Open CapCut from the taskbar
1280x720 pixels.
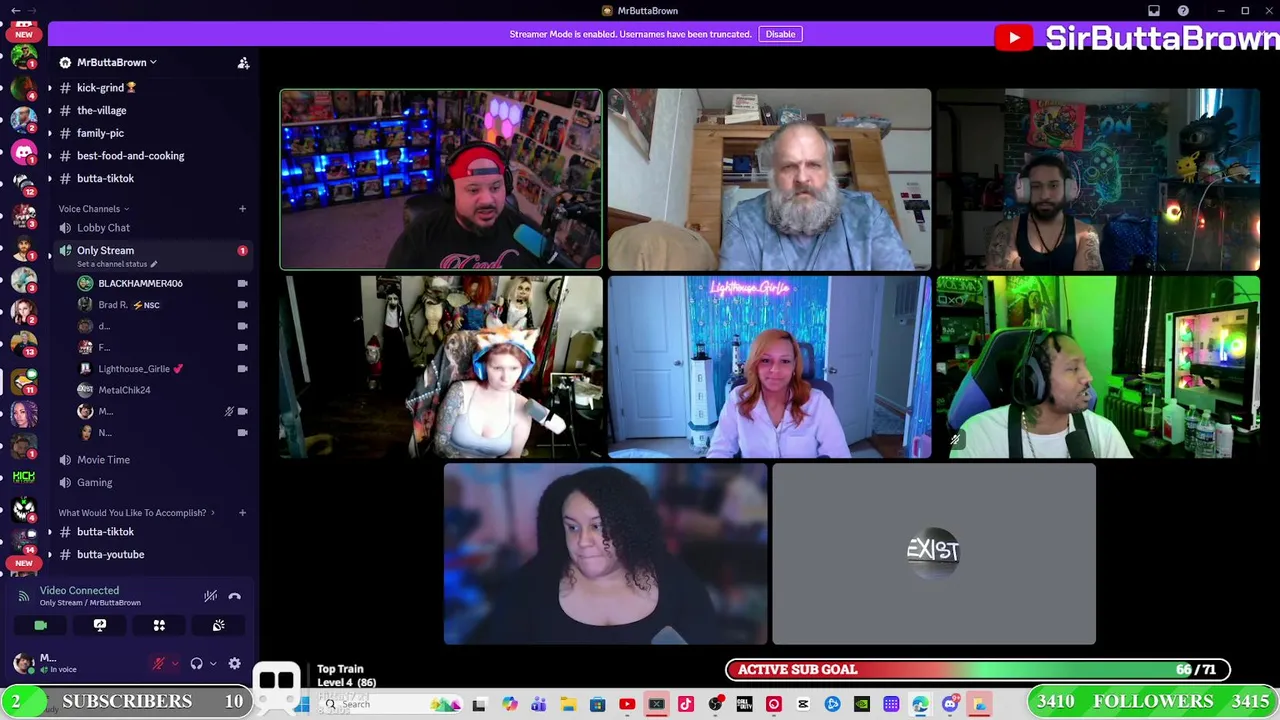click(x=803, y=705)
